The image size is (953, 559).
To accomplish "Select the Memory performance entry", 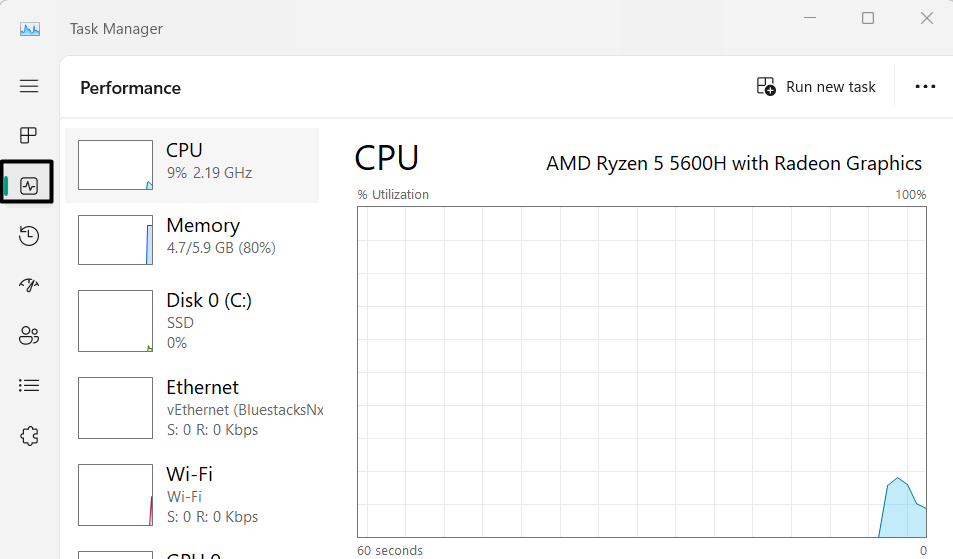I will pyautogui.click(x=192, y=240).
